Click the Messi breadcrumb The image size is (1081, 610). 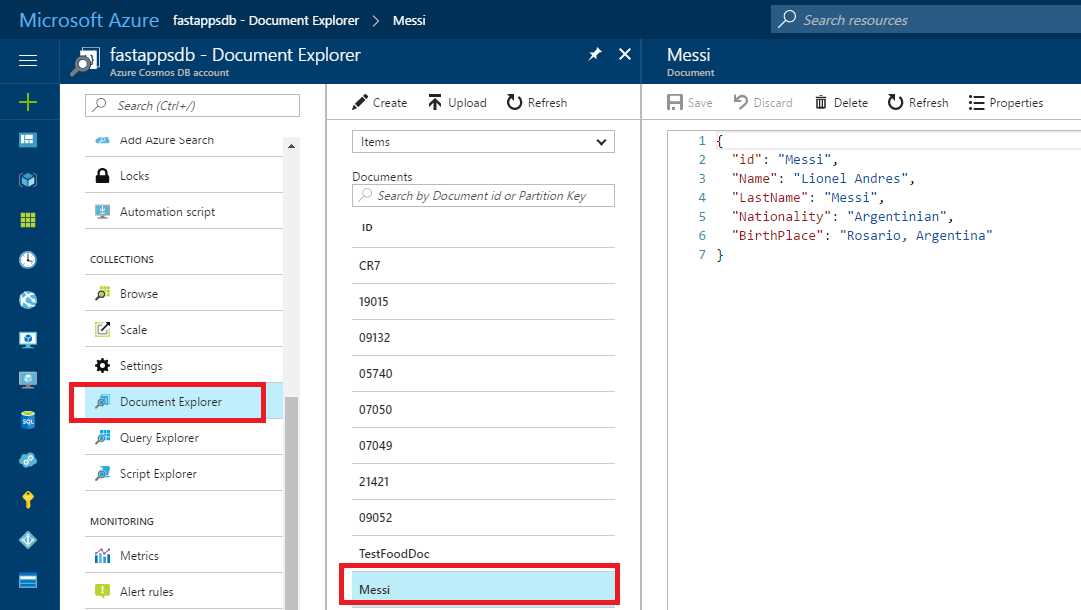pyautogui.click(x=409, y=21)
